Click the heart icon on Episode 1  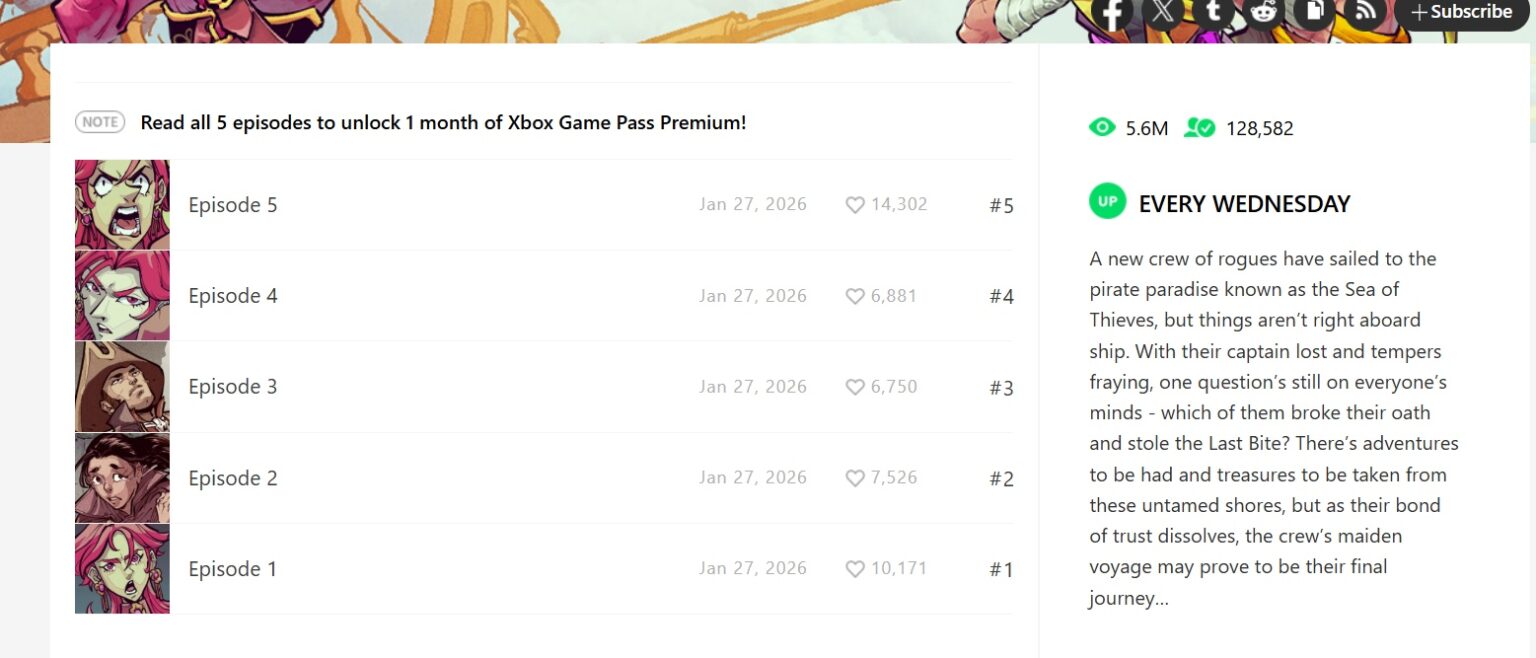[x=855, y=569]
